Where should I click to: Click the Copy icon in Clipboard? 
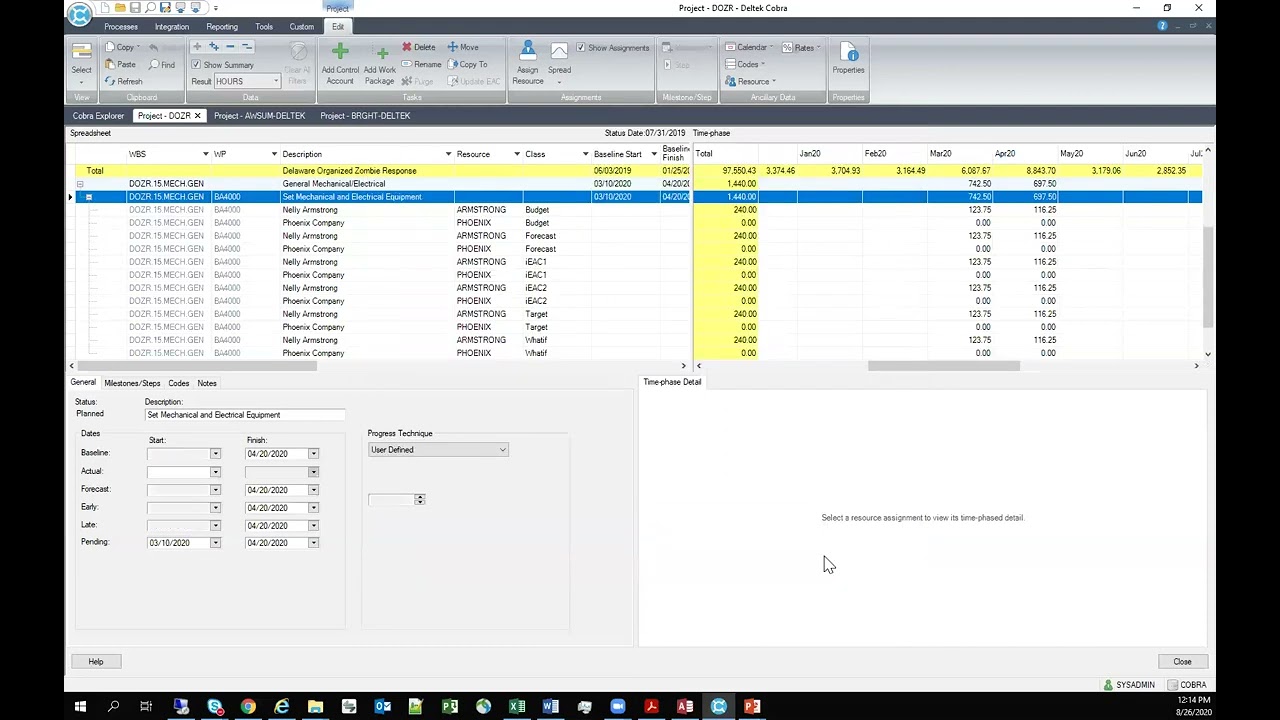[110, 47]
